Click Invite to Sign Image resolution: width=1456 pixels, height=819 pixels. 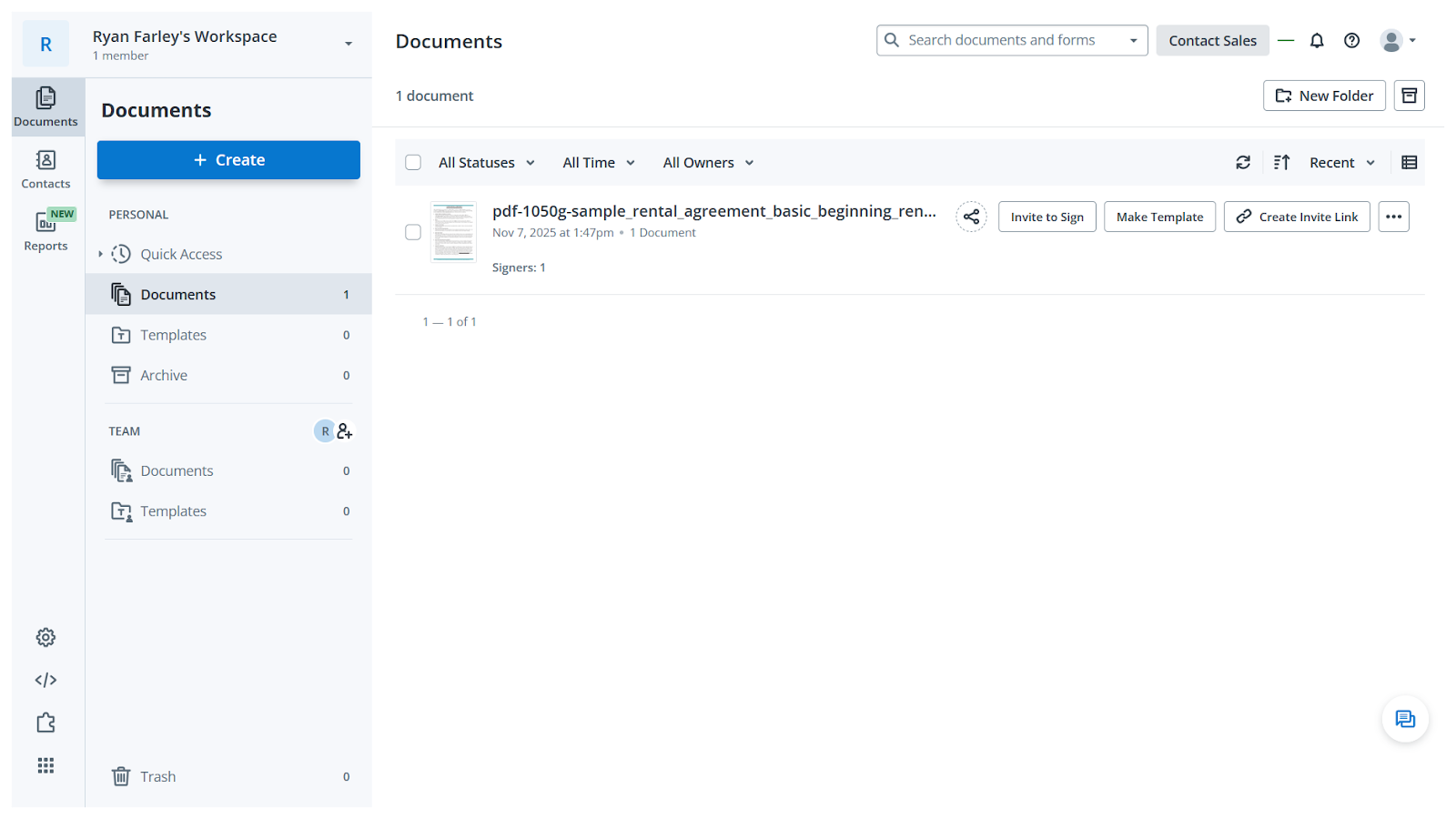point(1046,217)
